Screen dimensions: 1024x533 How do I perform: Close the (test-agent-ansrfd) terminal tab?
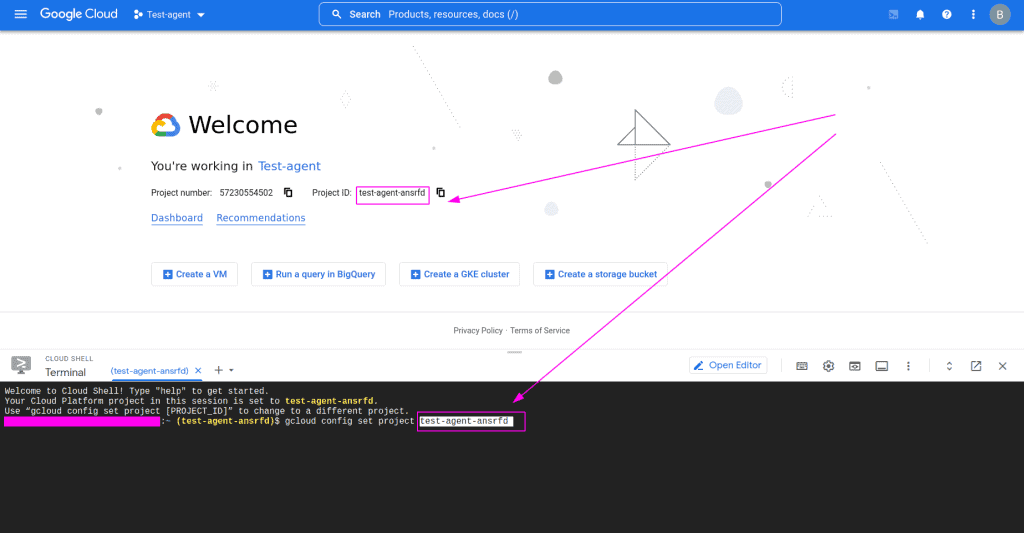tap(198, 370)
